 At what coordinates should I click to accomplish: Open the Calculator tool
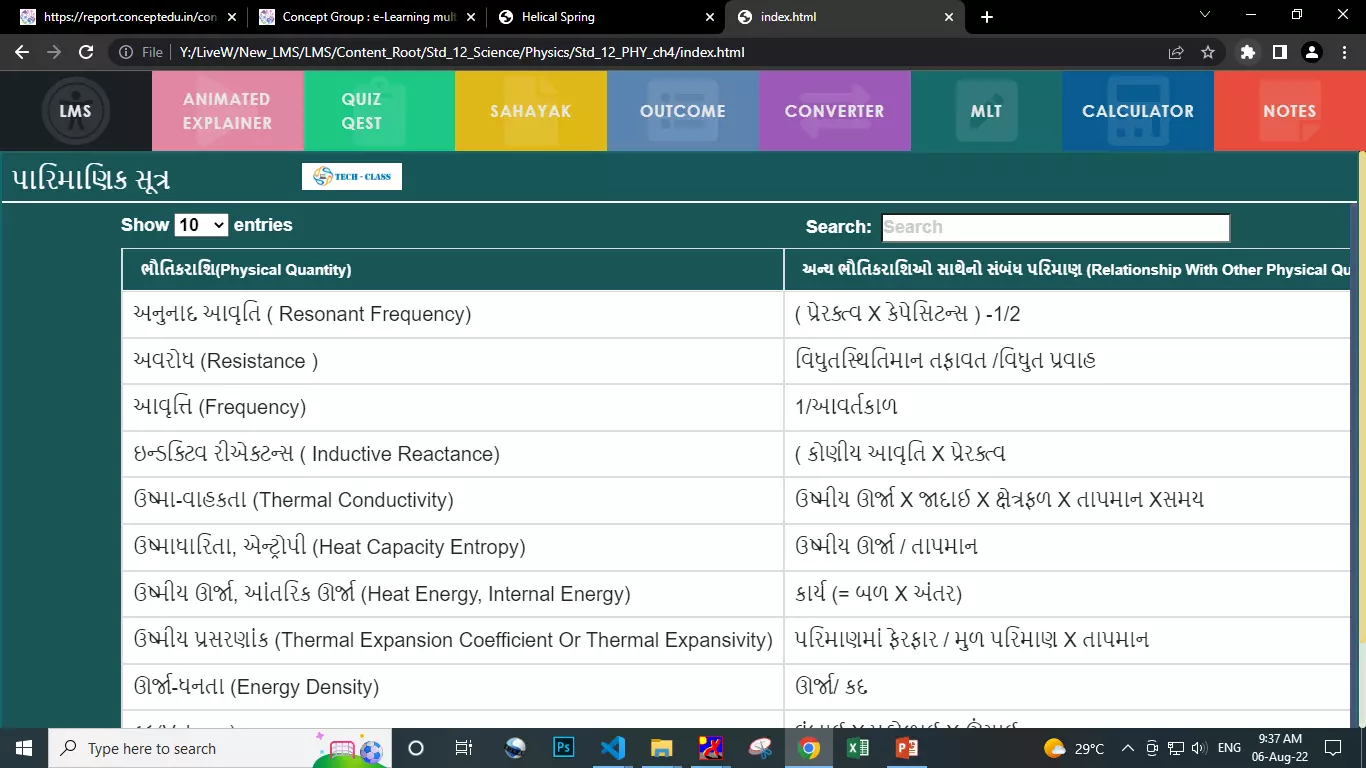coord(1137,111)
